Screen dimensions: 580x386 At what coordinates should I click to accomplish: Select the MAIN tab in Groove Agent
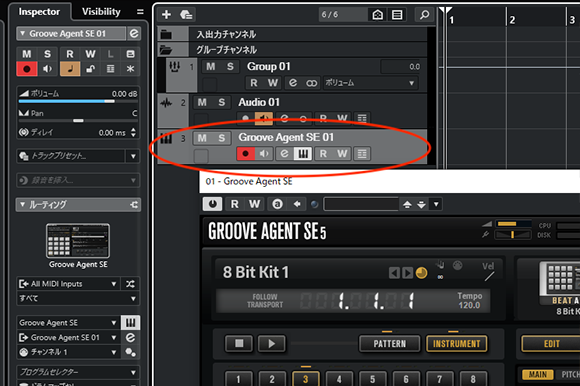[x=537, y=375]
